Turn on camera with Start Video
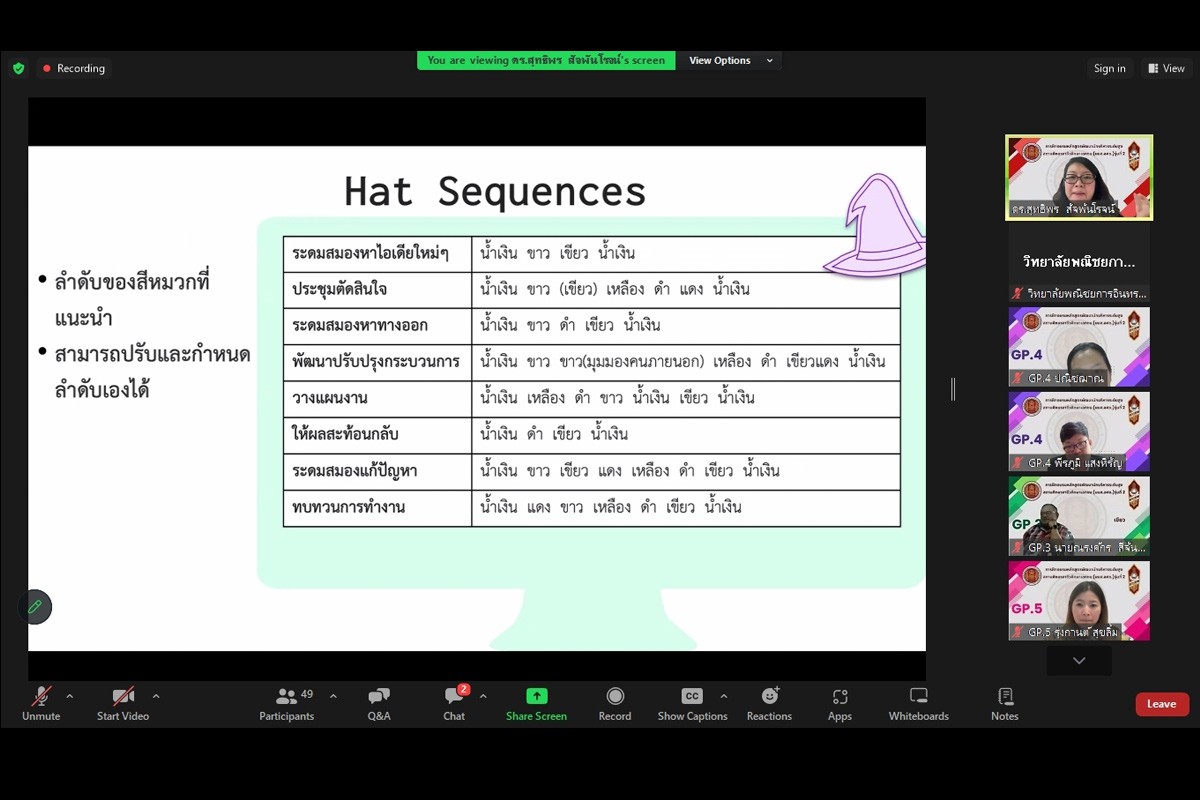This screenshot has width=1200, height=800. pos(123,696)
